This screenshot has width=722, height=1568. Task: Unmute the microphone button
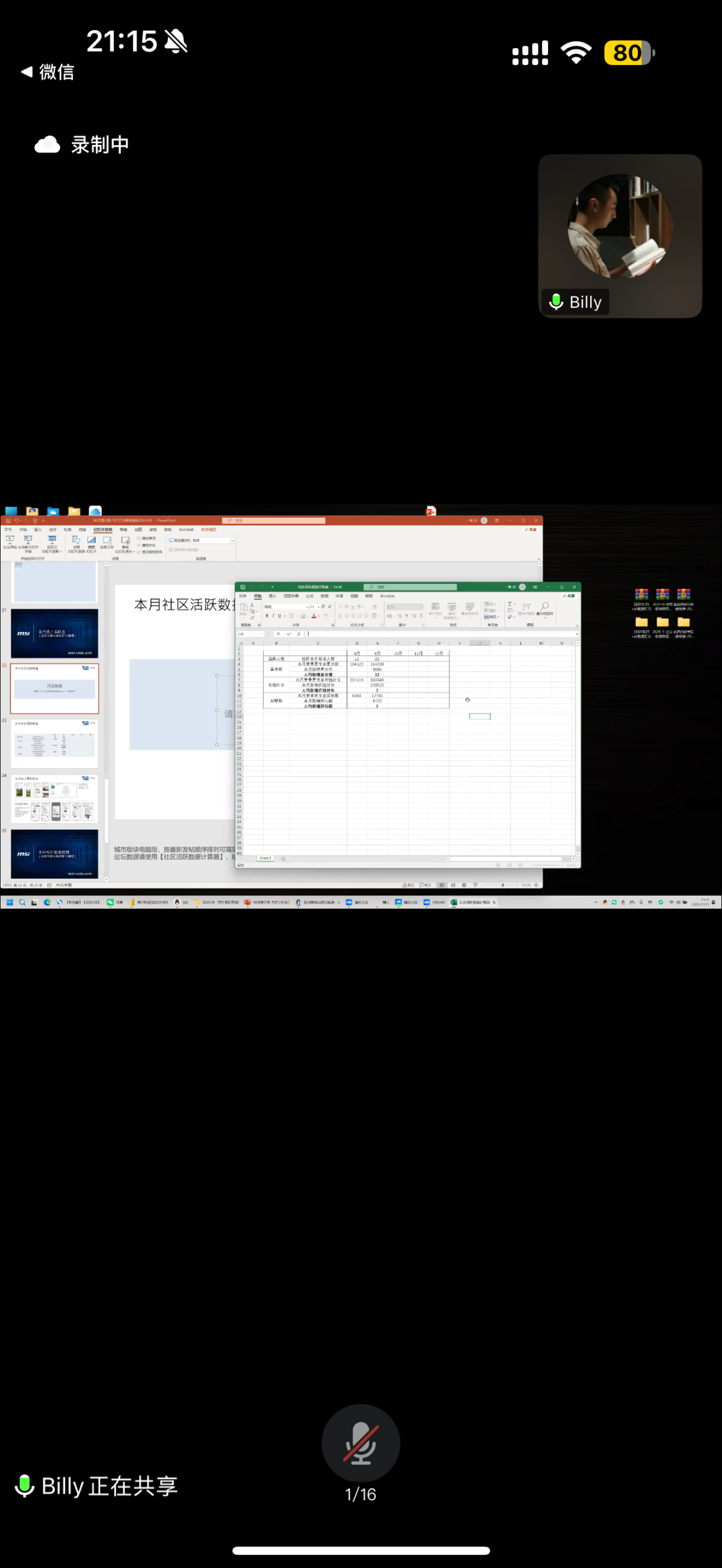click(x=360, y=1443)
